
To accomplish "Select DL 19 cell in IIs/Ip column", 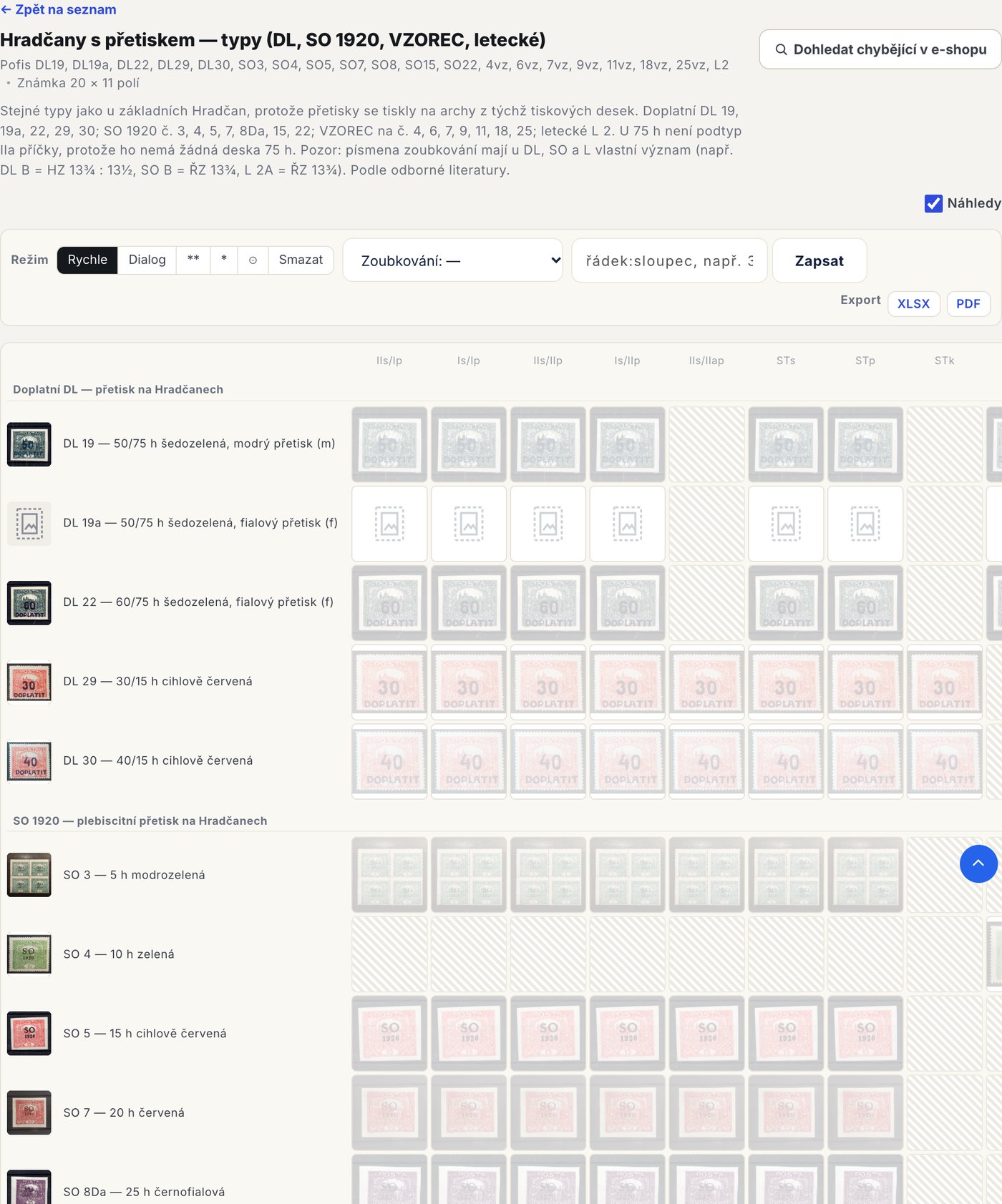I will click(x=389, y=444).
